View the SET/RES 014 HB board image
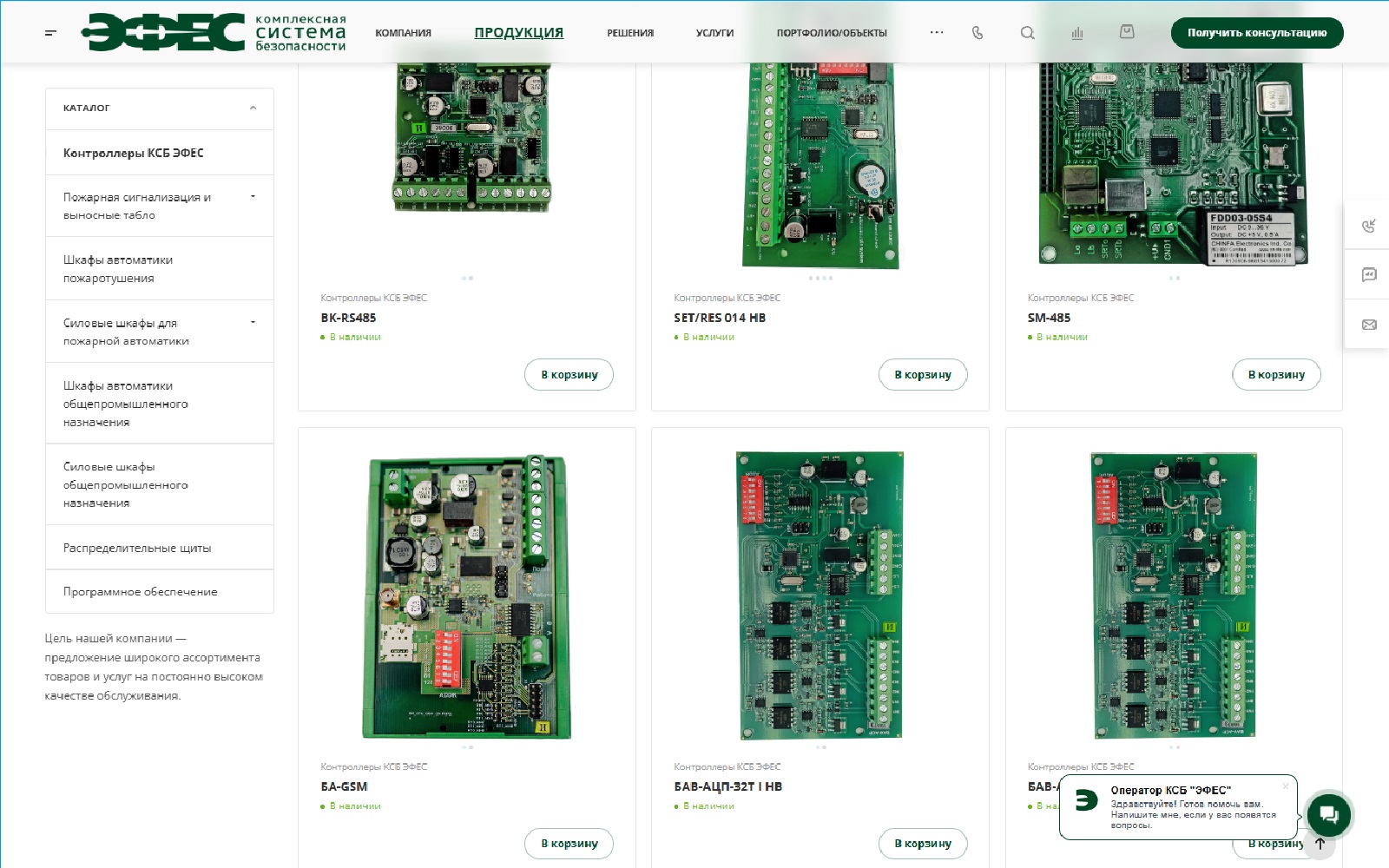Viewport: 1389px width, 868px height. (820, 165)
